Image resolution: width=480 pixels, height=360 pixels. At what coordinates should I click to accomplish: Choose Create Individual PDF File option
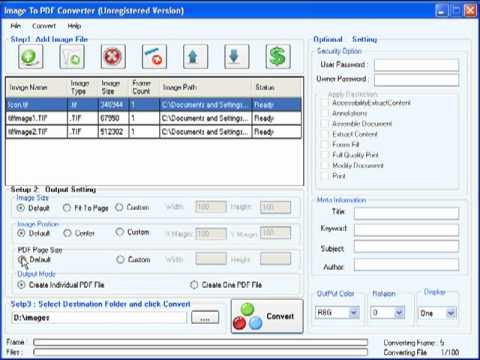[21, 285]
